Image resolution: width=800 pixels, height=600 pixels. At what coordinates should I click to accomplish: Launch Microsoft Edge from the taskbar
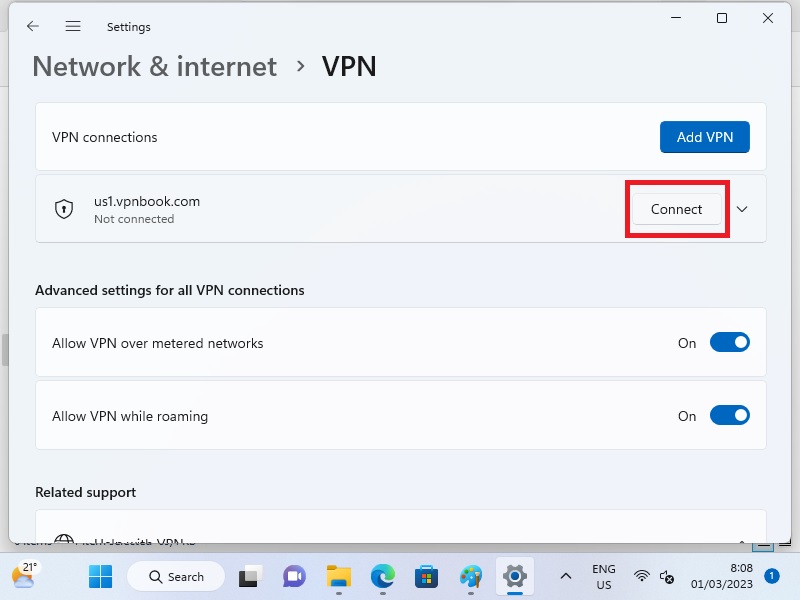click(383, 577)
